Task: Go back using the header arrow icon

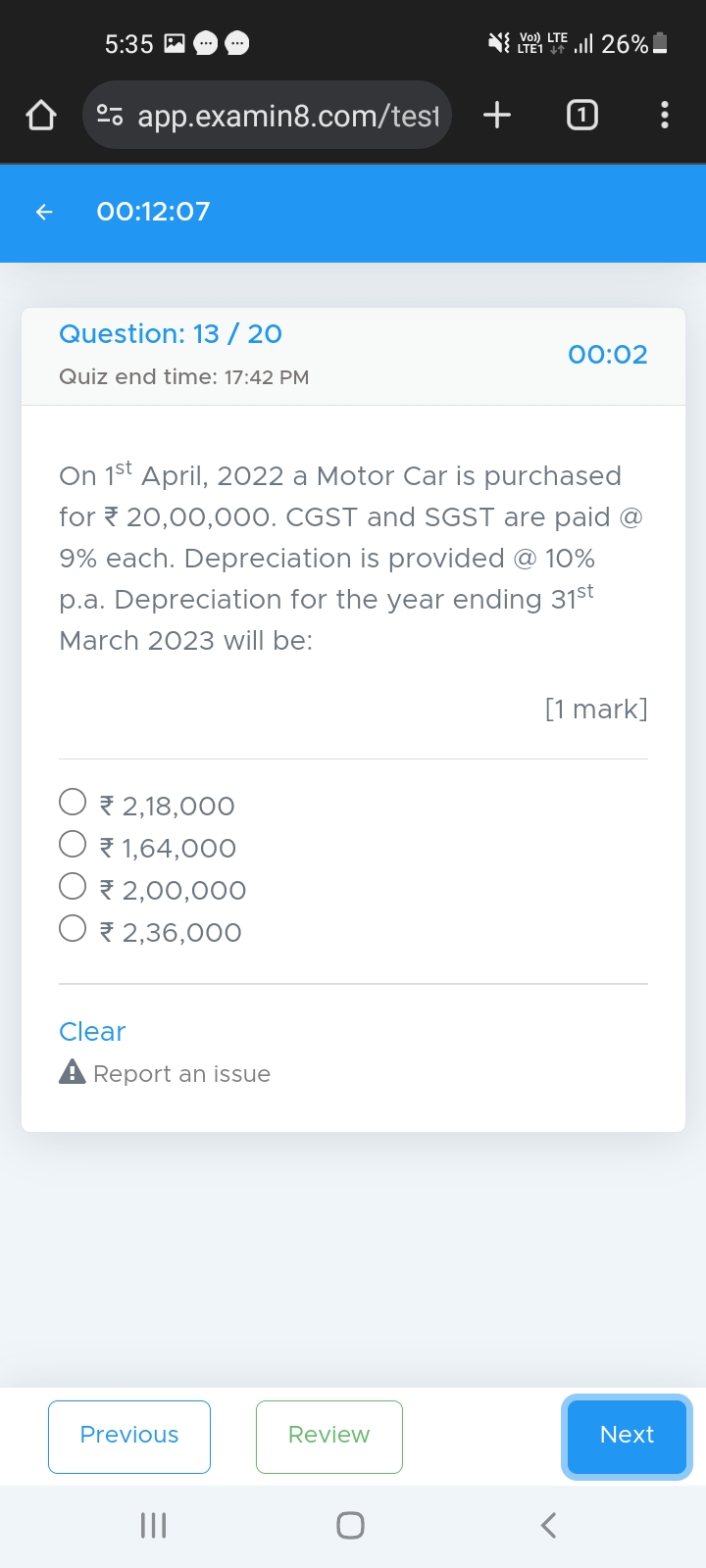Action: (44, 212)
